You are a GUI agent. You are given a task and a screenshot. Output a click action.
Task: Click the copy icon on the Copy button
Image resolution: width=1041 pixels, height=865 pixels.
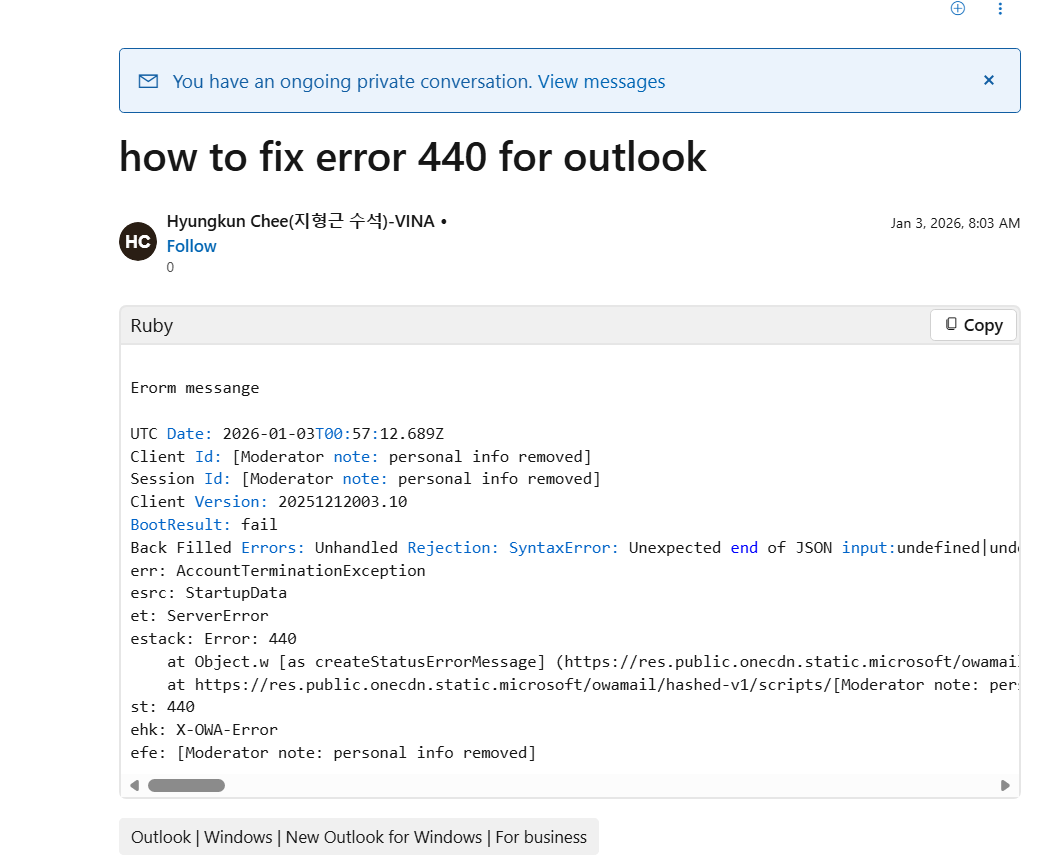pos(952,325)
